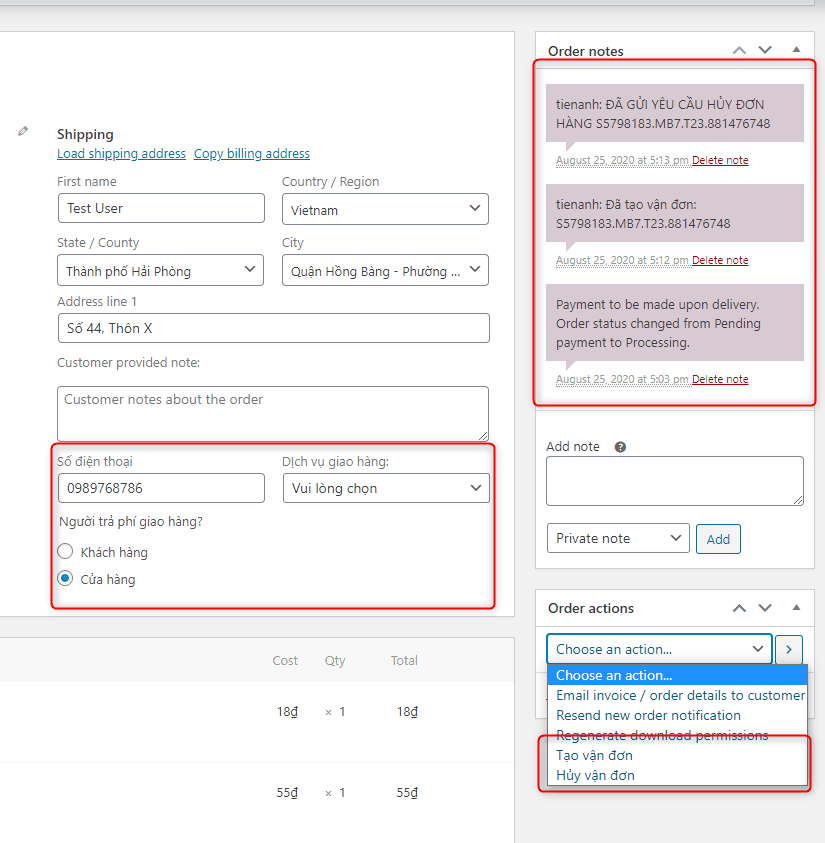Select 'Hủy vận đơn' action
825x843 pixels.
click(677, 775)
